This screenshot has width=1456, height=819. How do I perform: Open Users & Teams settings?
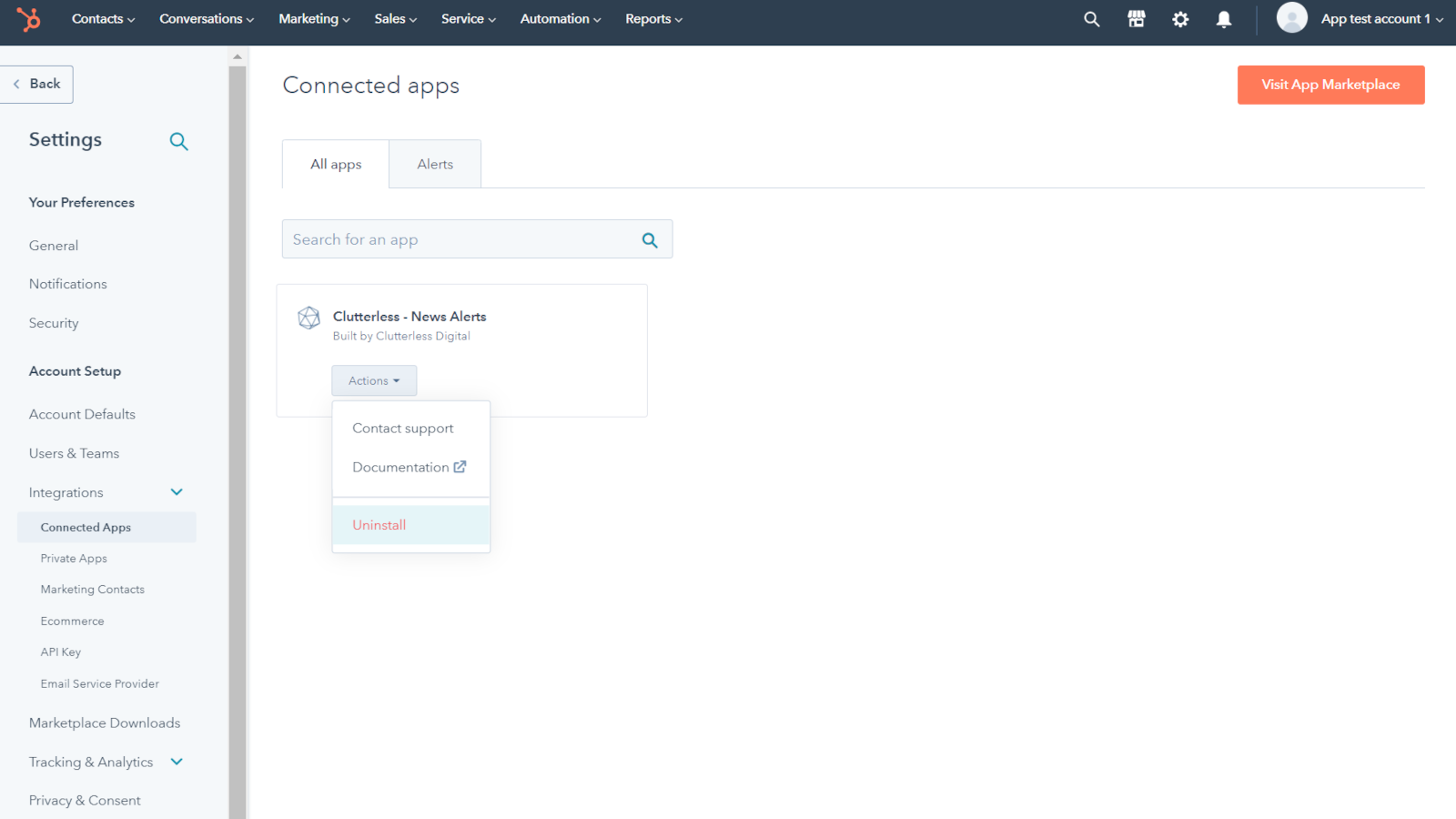[74, 453]
